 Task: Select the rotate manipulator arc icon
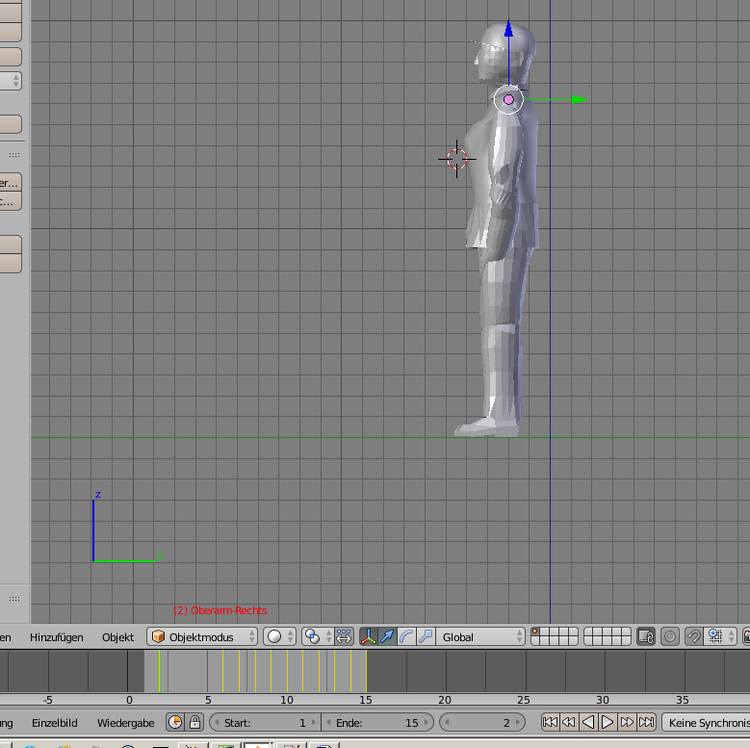point(407,637)
